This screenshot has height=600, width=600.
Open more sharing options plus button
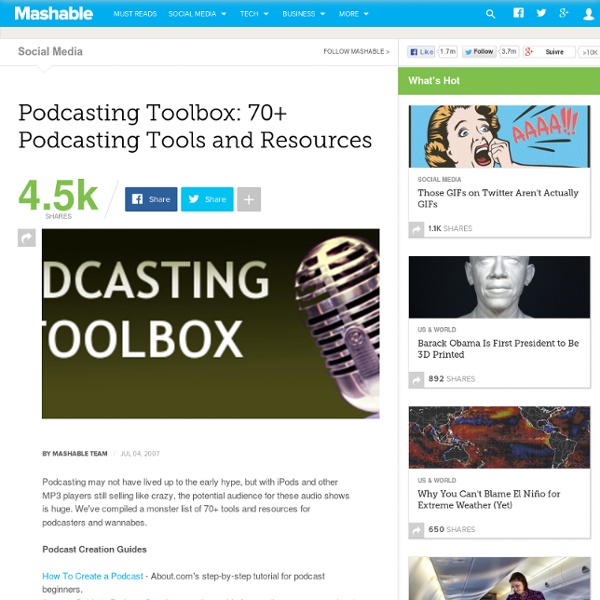point(249,199)
